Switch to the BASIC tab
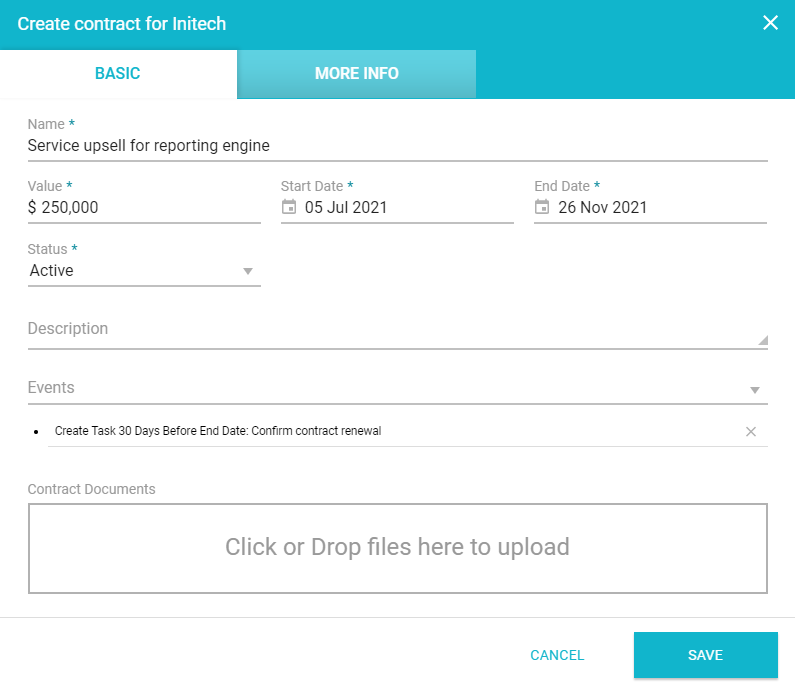This screenshot has width=795, height=685. point(118,74)
